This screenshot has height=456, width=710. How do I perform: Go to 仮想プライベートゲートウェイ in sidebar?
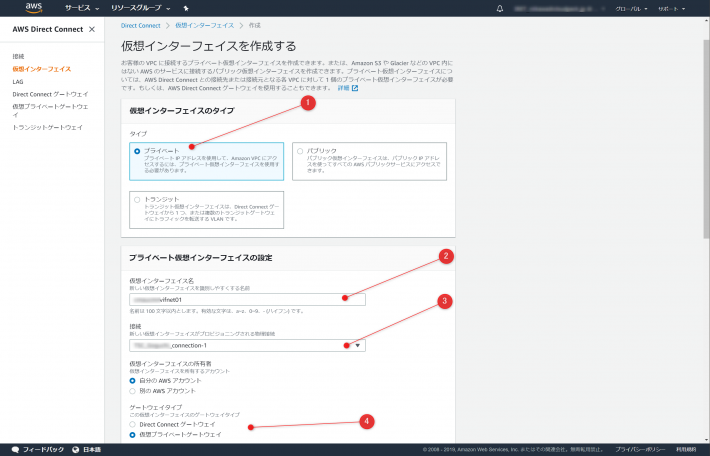click(x=50, y=111)
